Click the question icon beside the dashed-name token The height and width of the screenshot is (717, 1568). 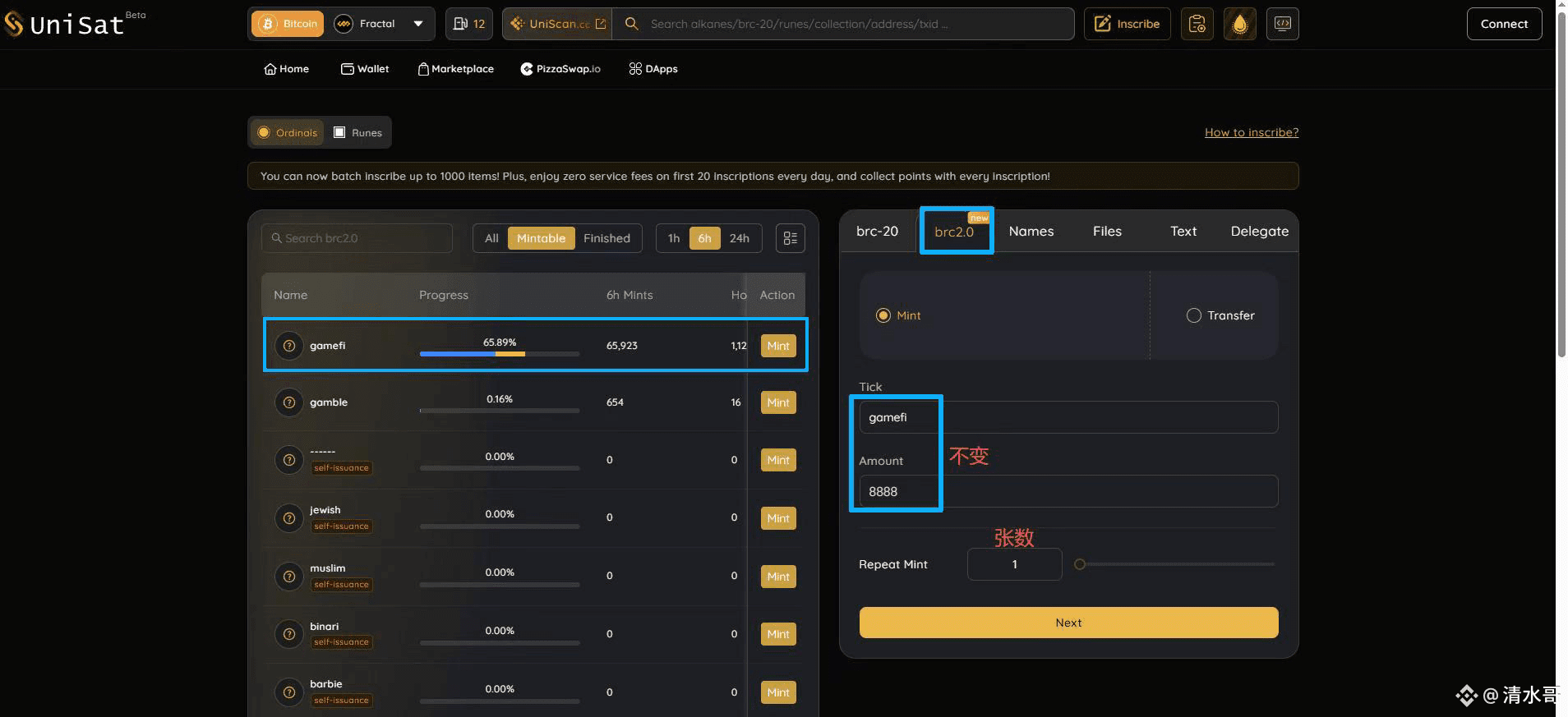click(x=289, y=460)
